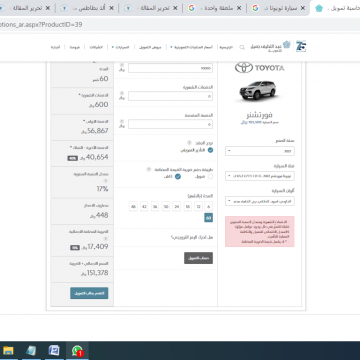This screenshot has width=360, height=360.
Task: Select the checked lease contract type radio
Action: (210, 150)
